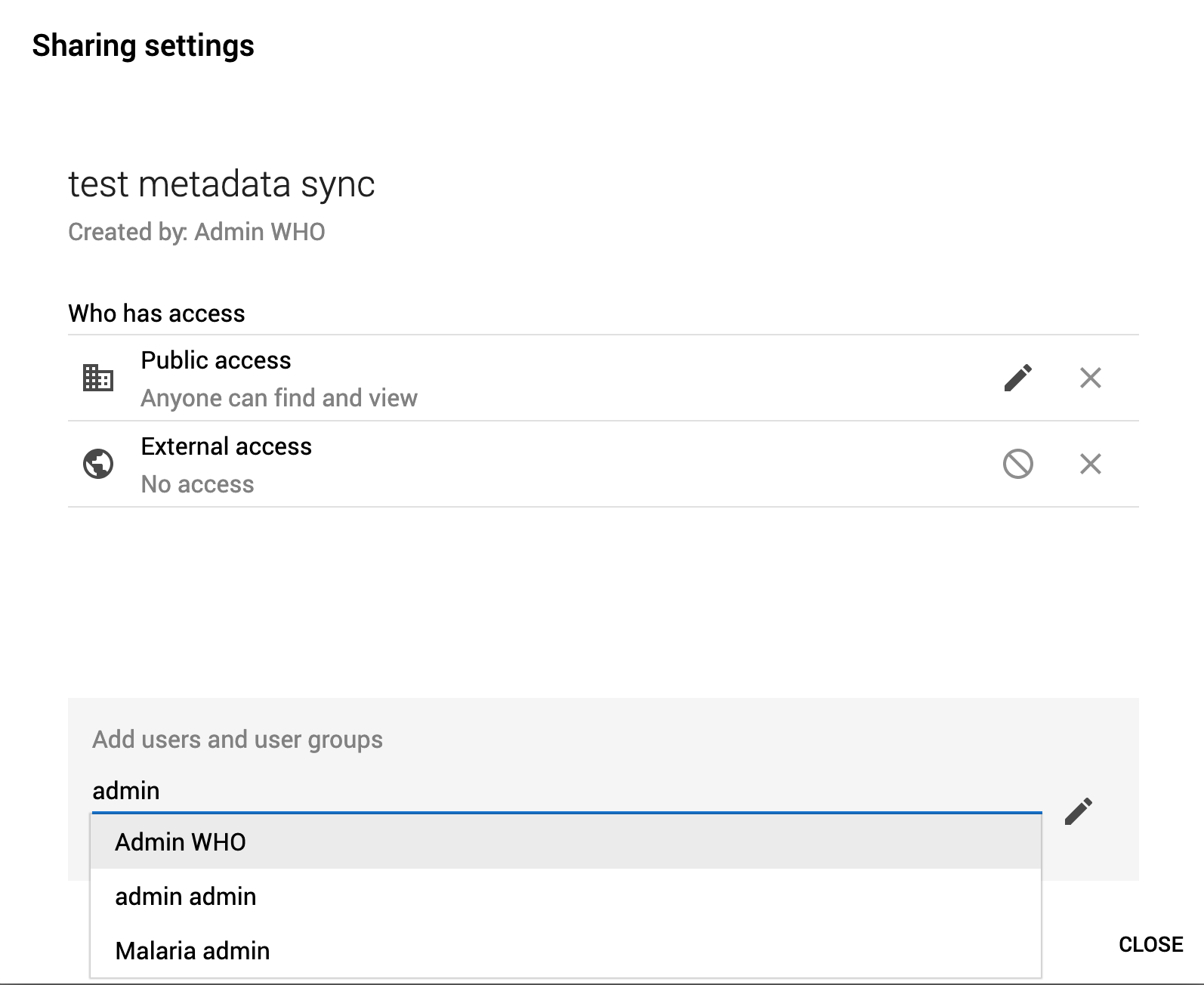Open permission pencil beside user search field
Viewport: 1204px width, 985px height.
click(x=1078, y=811)
